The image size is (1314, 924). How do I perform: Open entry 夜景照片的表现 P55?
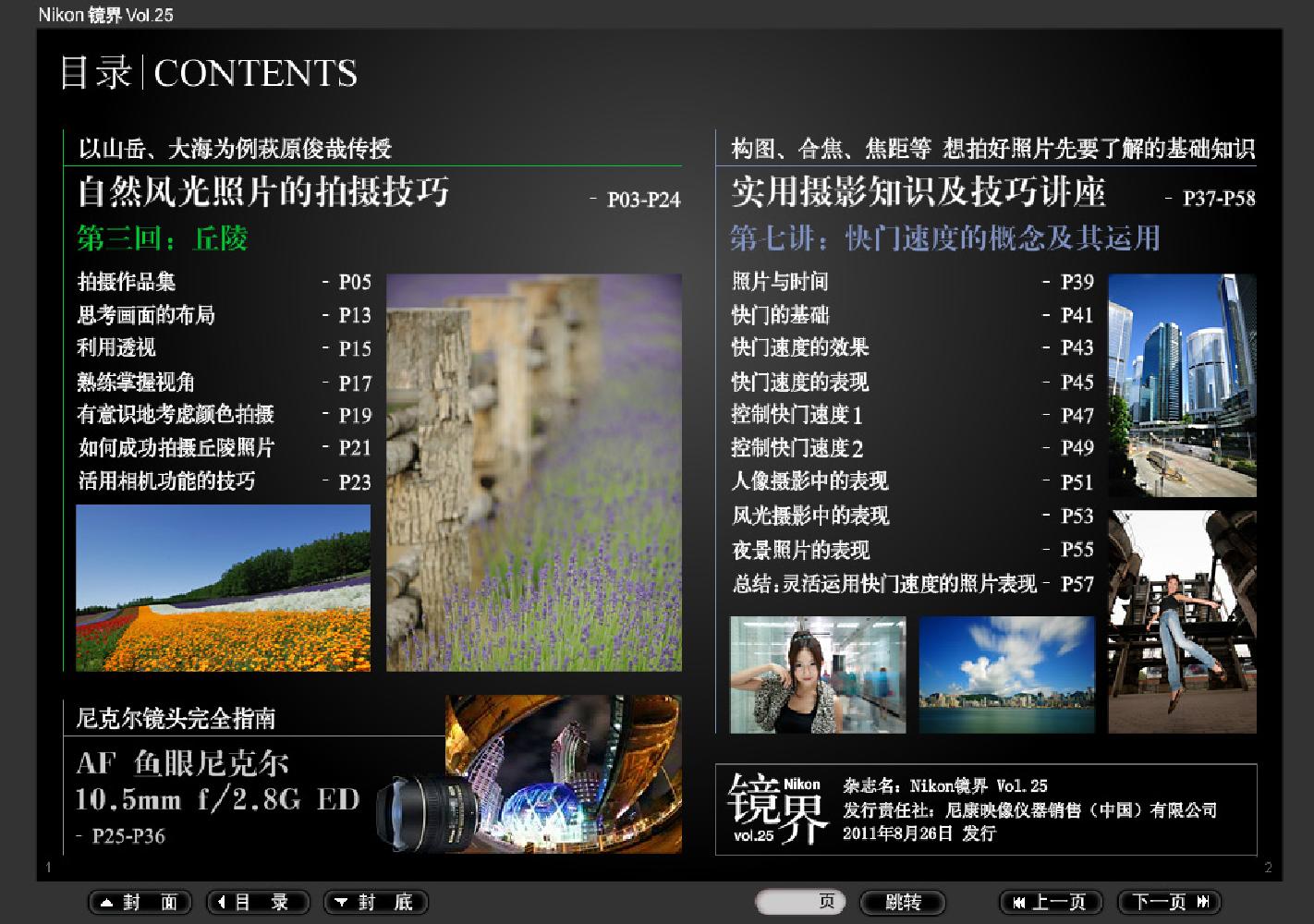point(913,550)
